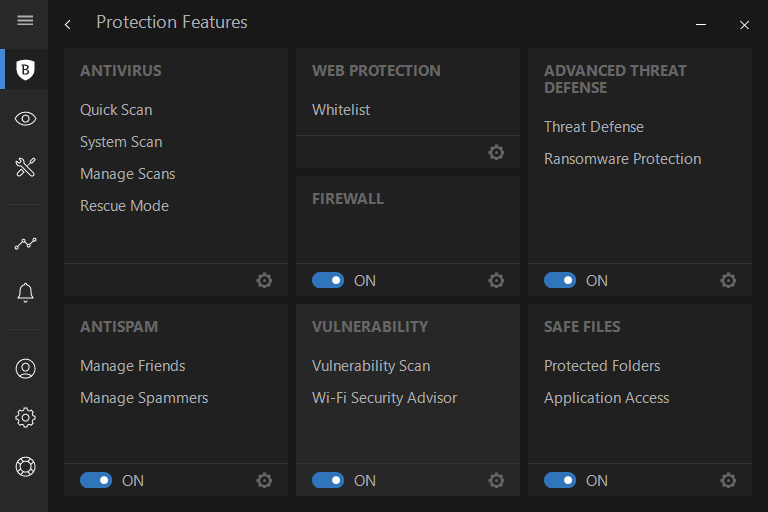Open the Activity graph icon in sidebar
Viewport: 768px width, 512px height.
(26, 243)
